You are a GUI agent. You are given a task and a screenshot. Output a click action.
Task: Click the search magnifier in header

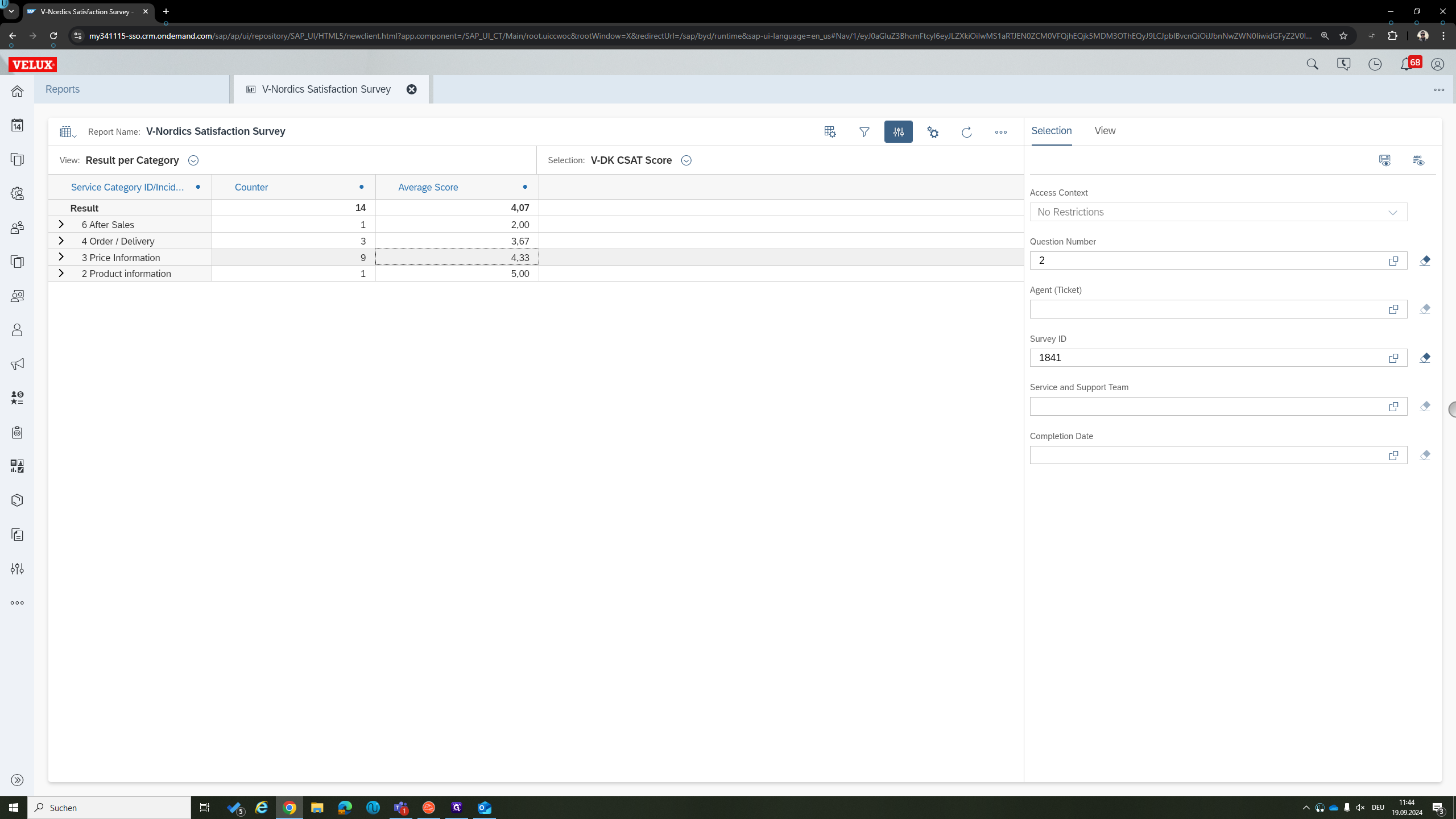point(1312,64)
